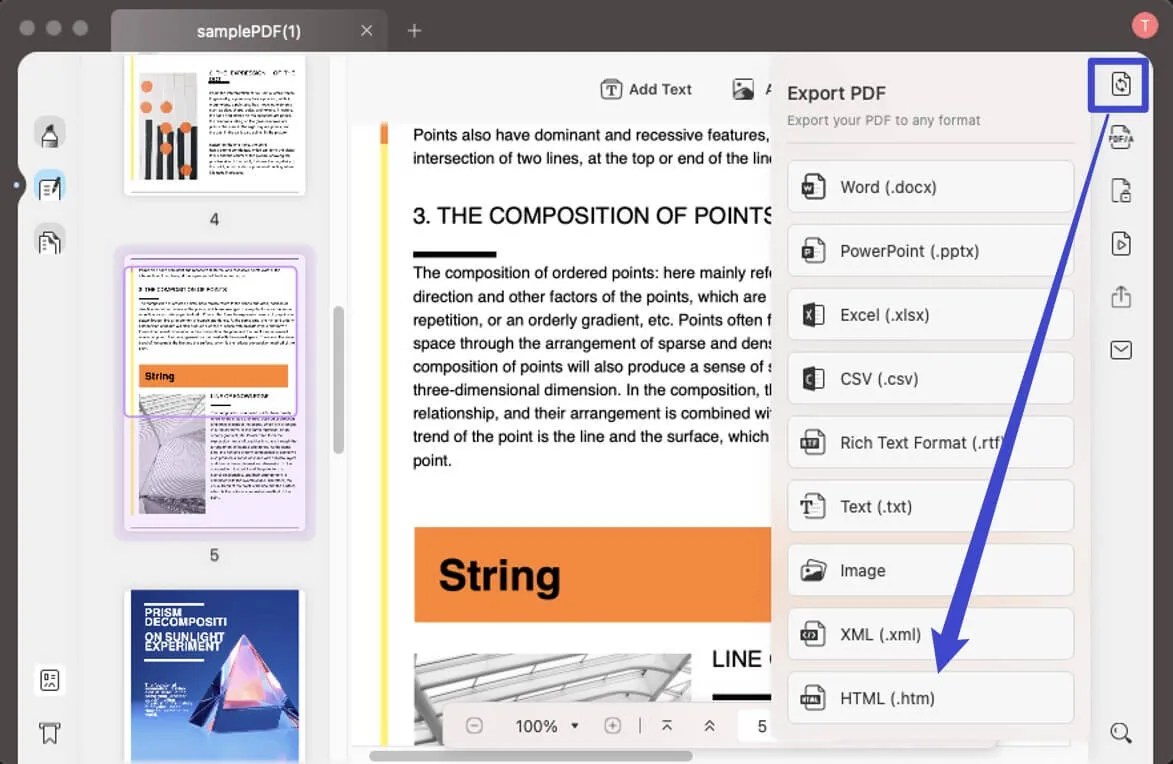
Task: Open a new tab with plus
Action: pyautogui.click(x=414, y=31)
